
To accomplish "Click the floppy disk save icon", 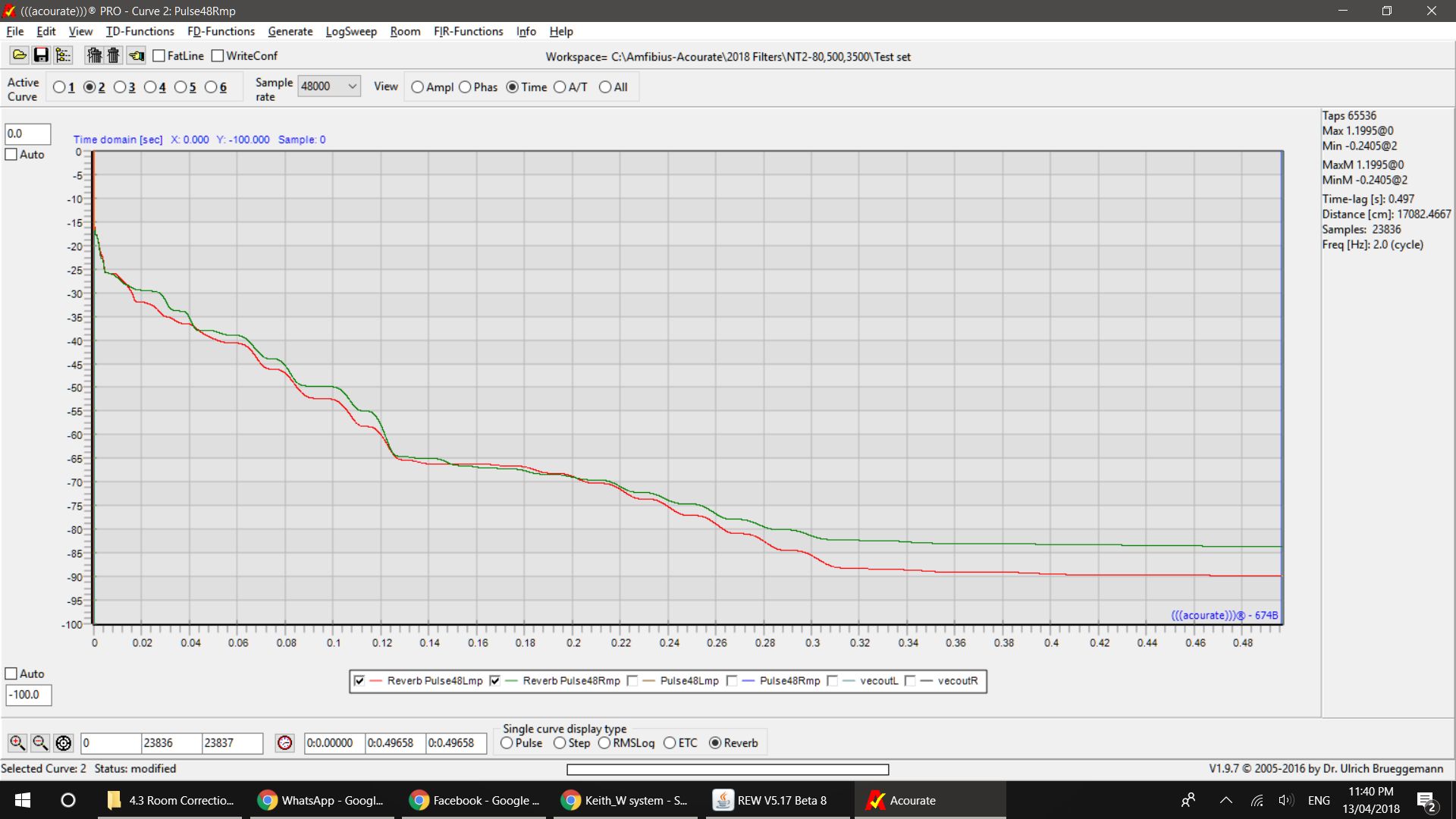I will click(x=41, y=55).
